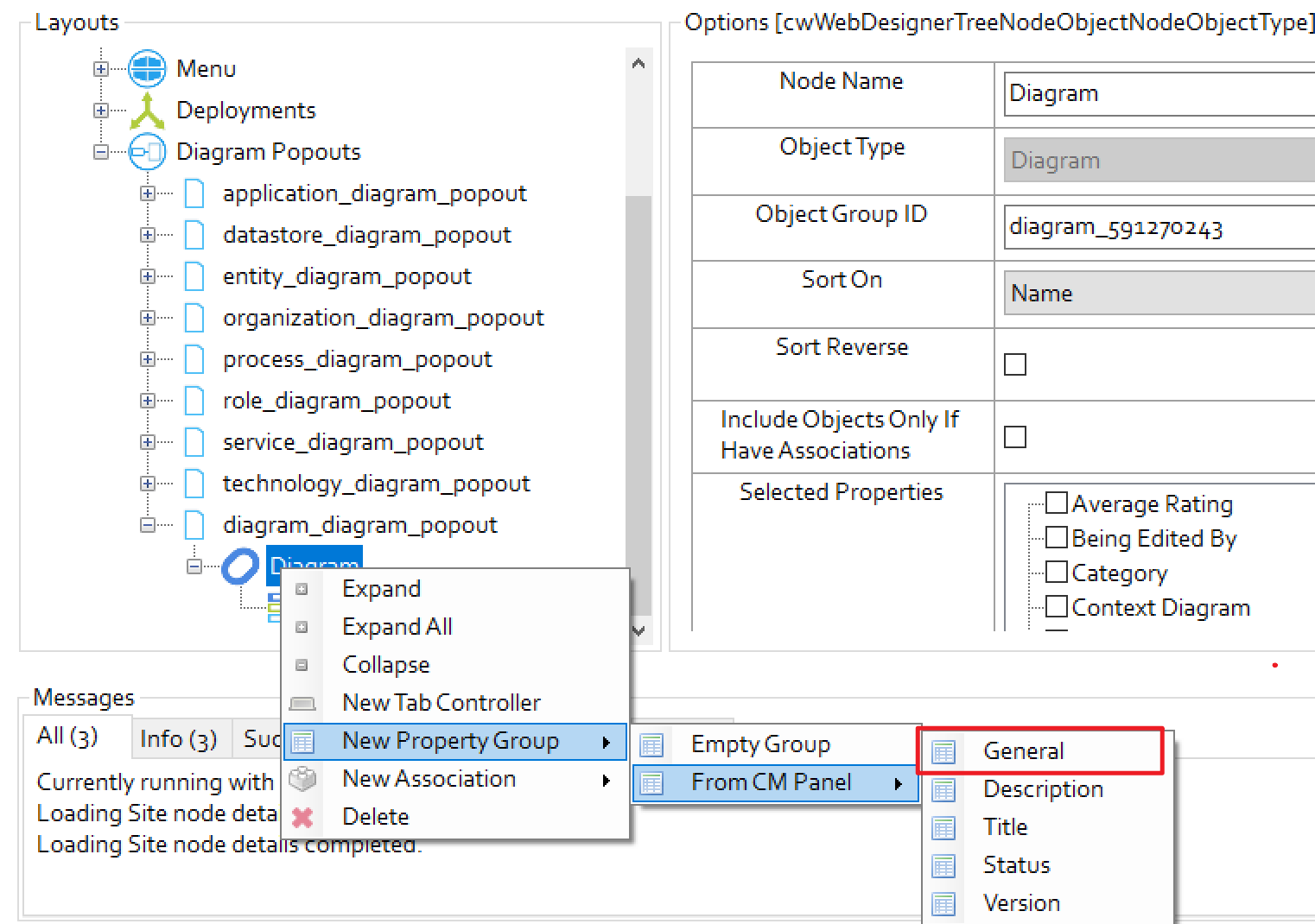This screenshot has height=924, width=1315.
Task: Expand the datastore_diagram_popout node
Action: pyautogui.click(x=148, y=235)
